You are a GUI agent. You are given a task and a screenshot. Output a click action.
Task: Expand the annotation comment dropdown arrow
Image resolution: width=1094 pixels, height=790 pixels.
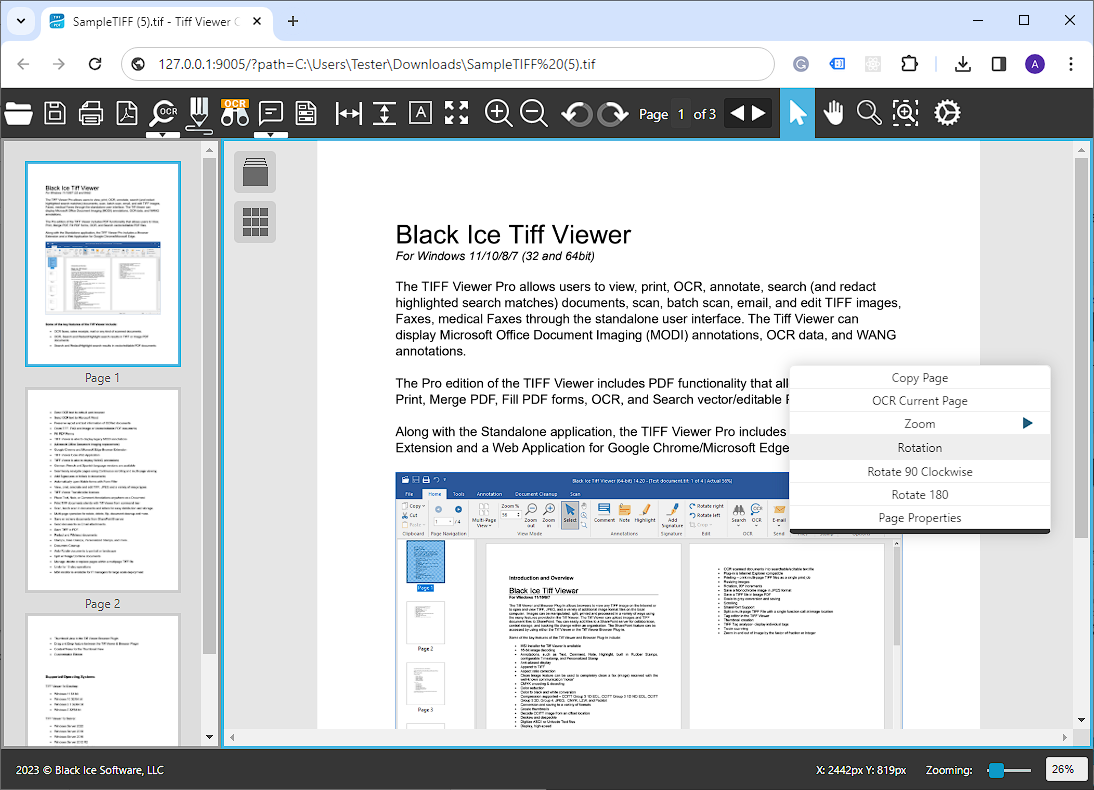coord(271,134)
